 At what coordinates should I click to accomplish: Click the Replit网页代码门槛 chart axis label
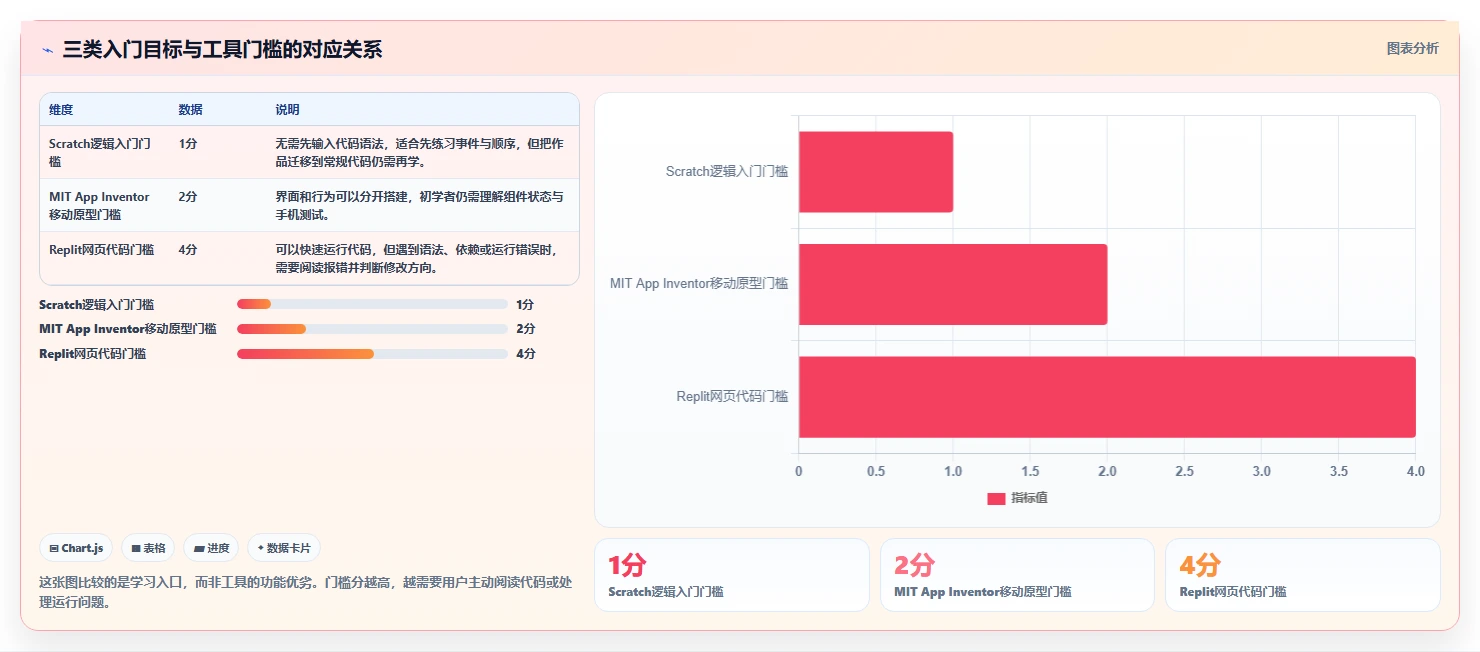click(732, 397)
